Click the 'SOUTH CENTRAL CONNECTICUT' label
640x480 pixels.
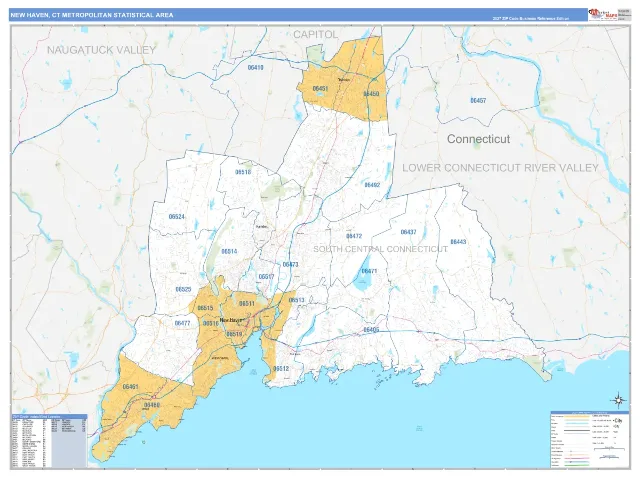pos(380,249)
